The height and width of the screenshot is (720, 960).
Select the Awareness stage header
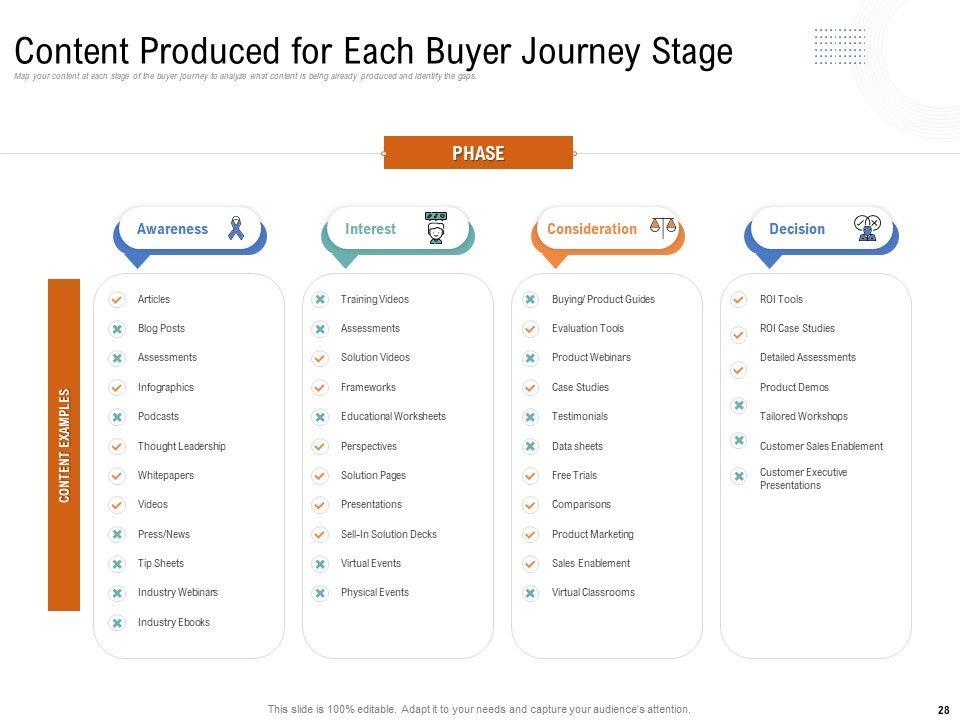172,229
